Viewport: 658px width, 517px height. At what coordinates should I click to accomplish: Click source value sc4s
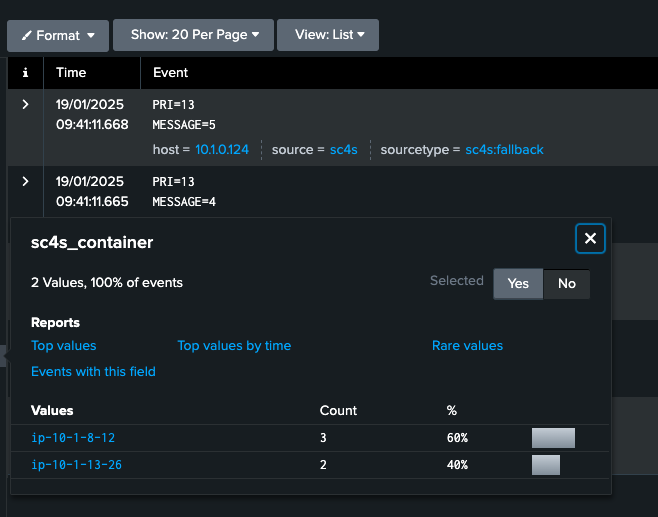coord(344,150)
